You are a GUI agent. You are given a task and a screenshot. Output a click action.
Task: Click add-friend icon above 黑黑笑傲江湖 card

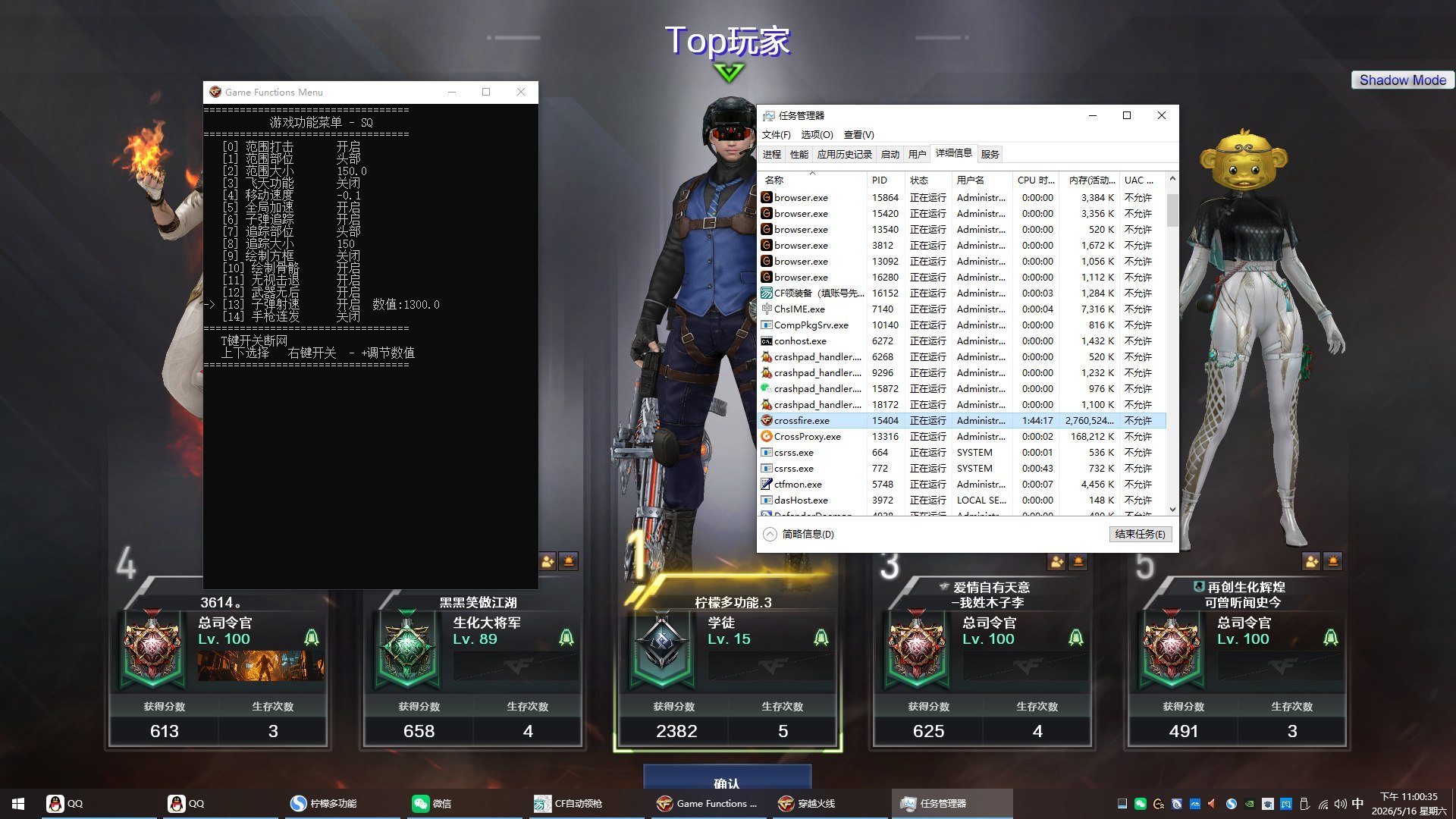pyautogui.click(x=548, y=561)
